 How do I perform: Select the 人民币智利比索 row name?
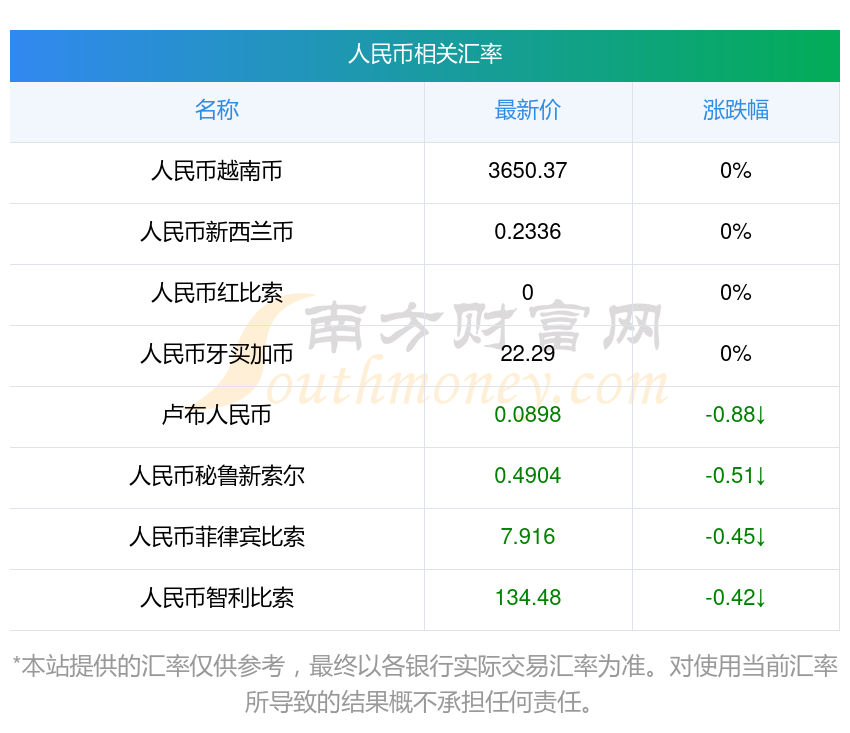click(x=217, y=598)
